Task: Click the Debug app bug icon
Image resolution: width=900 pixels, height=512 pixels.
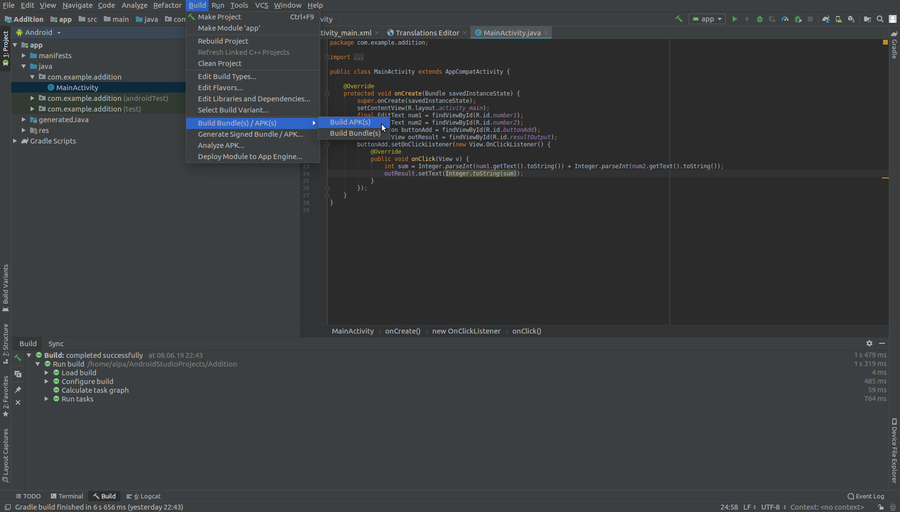Action: (760, 19)
